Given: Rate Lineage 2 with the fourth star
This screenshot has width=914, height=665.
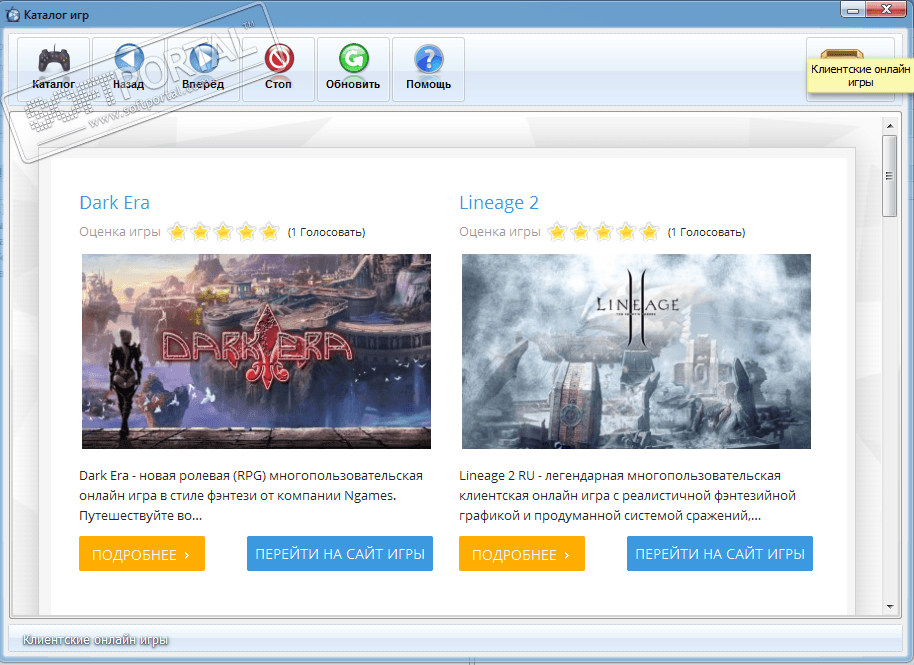Looking at the screenshot, I should (x=626, y=232).
